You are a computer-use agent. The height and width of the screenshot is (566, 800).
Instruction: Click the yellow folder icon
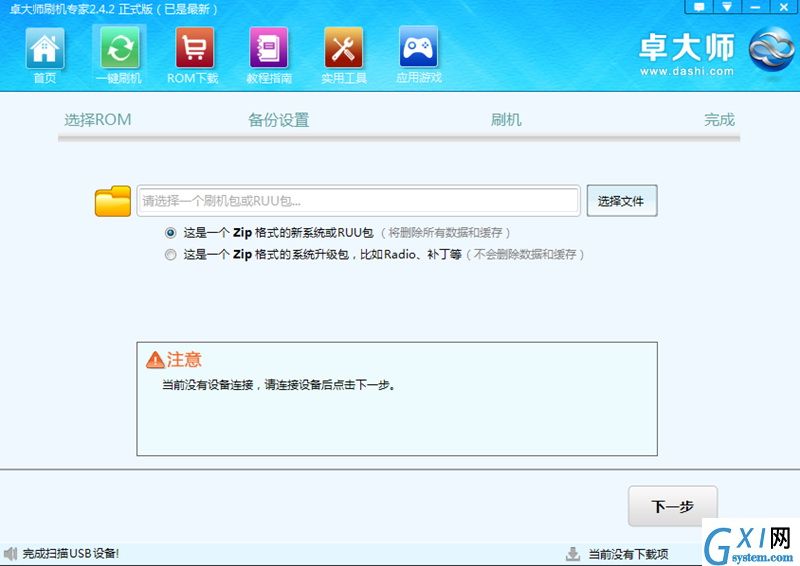[113, 201]
